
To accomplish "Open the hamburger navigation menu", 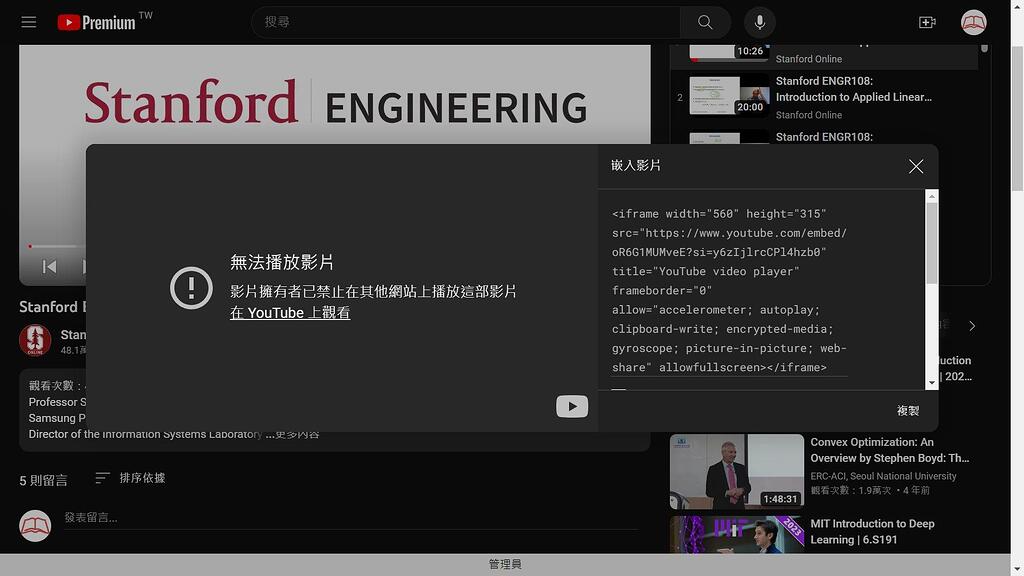I will [28, 21].
